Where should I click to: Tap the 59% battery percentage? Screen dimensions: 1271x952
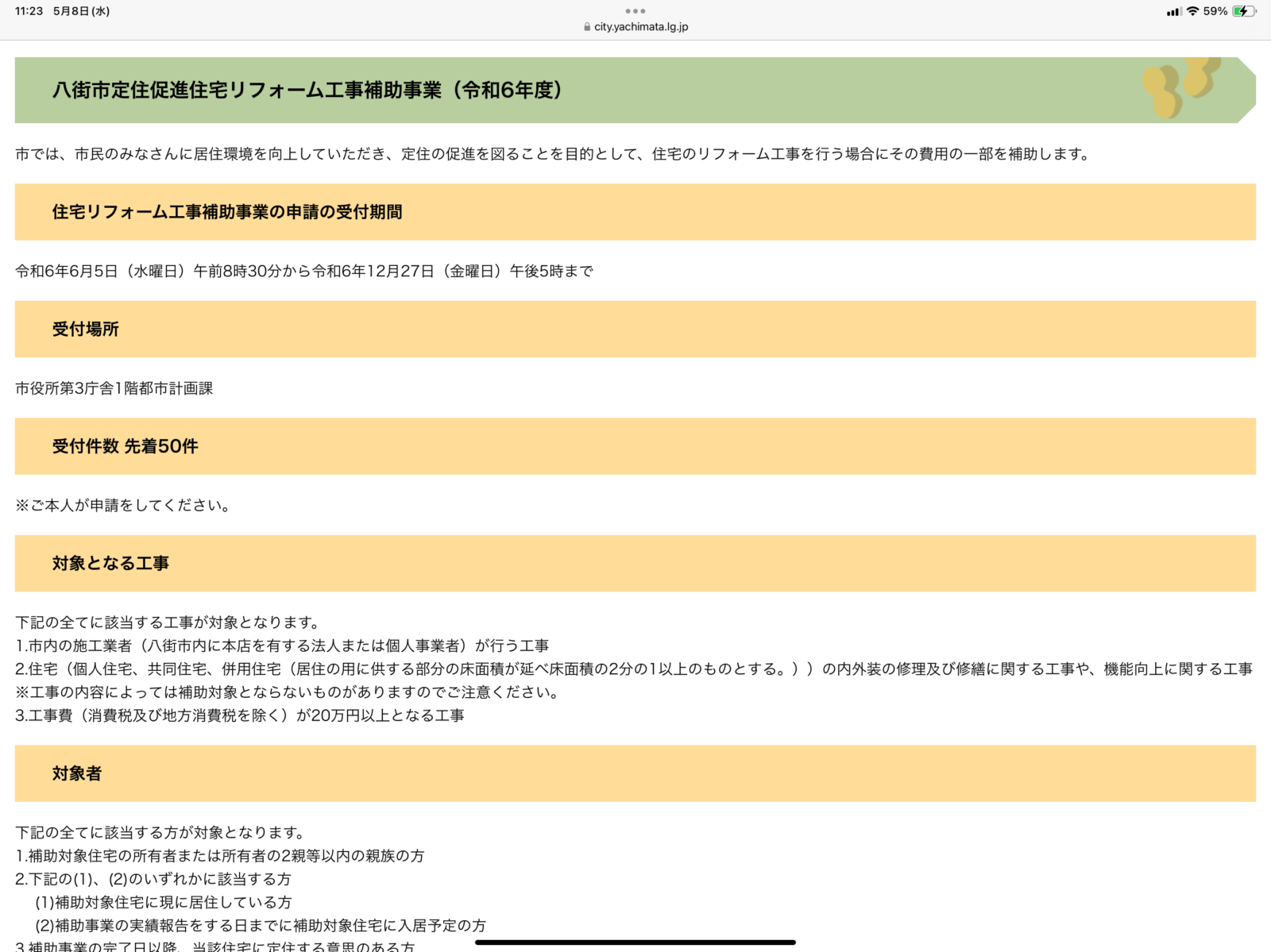(x=1215, y=11)
